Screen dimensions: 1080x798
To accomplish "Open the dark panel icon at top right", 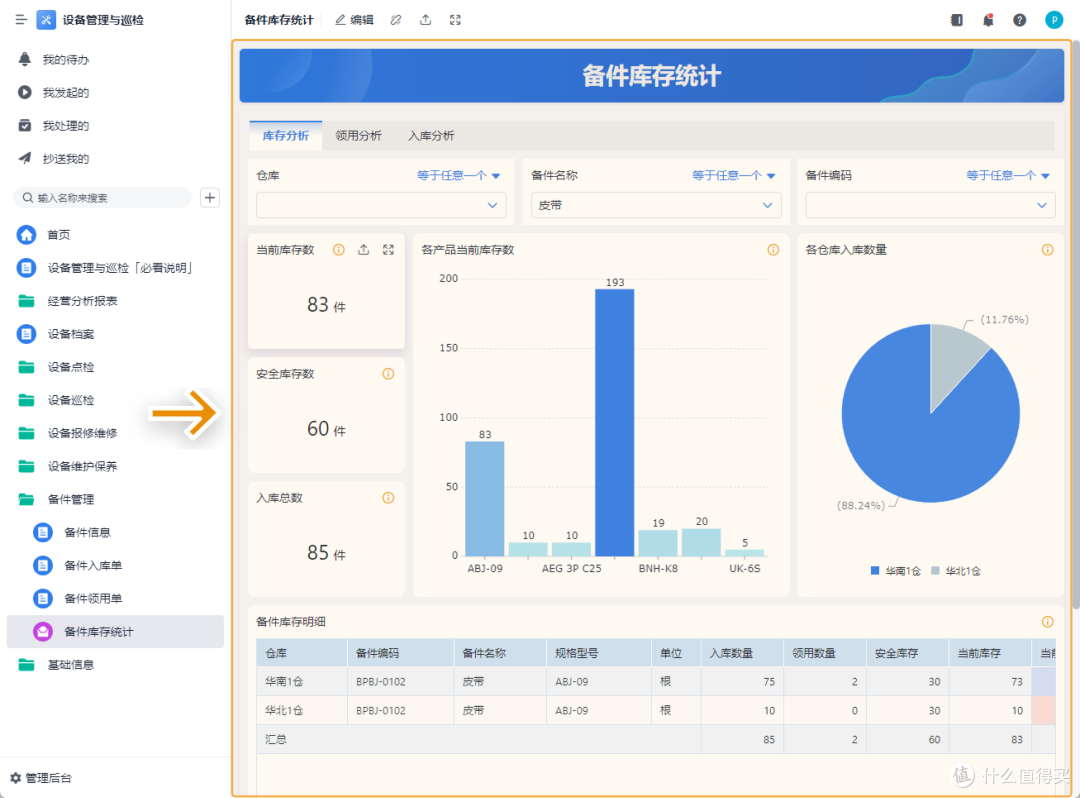I will (957, 20).
